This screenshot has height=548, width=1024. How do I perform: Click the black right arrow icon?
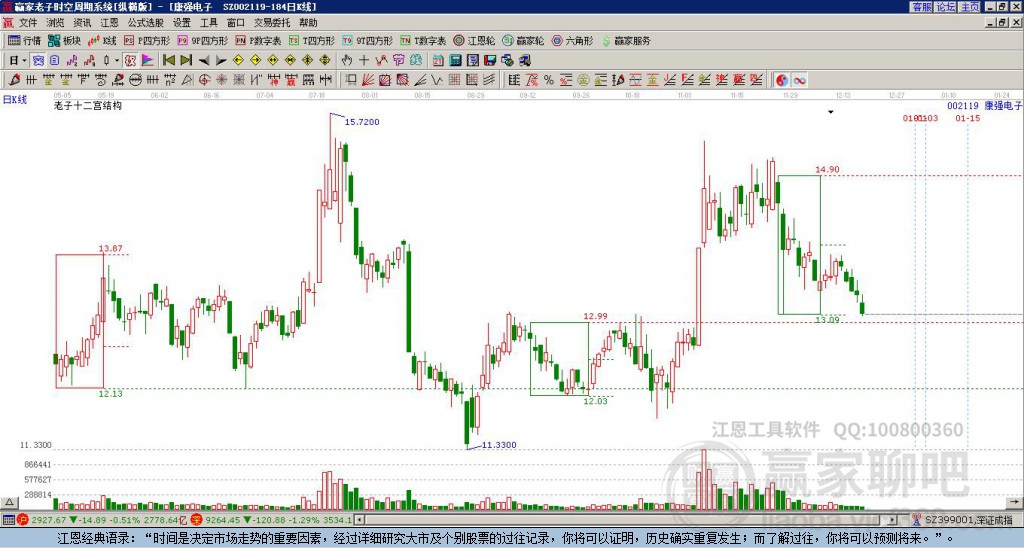[221, 61]
